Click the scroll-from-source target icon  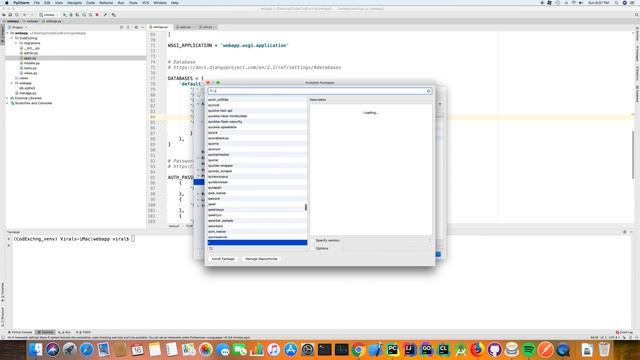point(122,27)
